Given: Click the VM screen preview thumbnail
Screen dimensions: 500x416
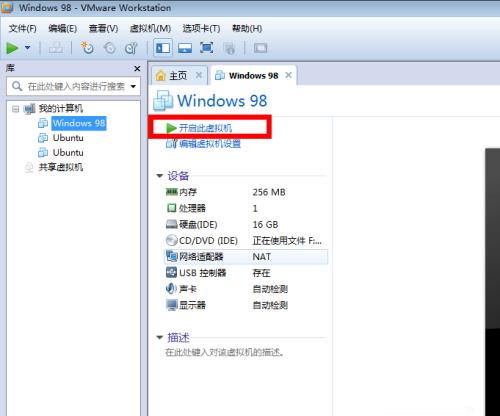Looking at the screenshot, I should click(492, 282).
